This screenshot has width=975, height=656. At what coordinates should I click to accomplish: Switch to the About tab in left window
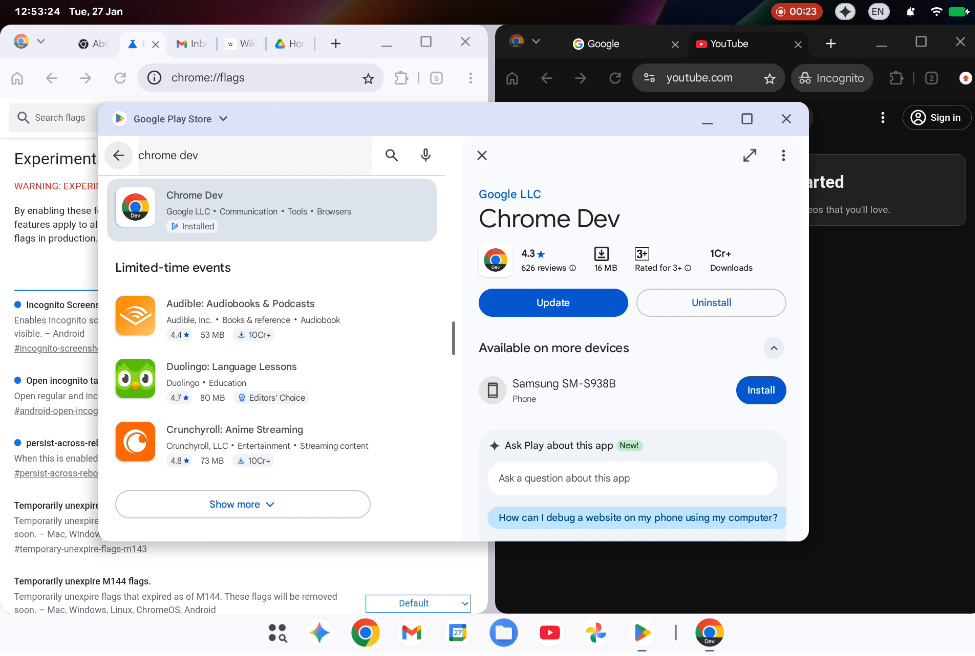93,44
